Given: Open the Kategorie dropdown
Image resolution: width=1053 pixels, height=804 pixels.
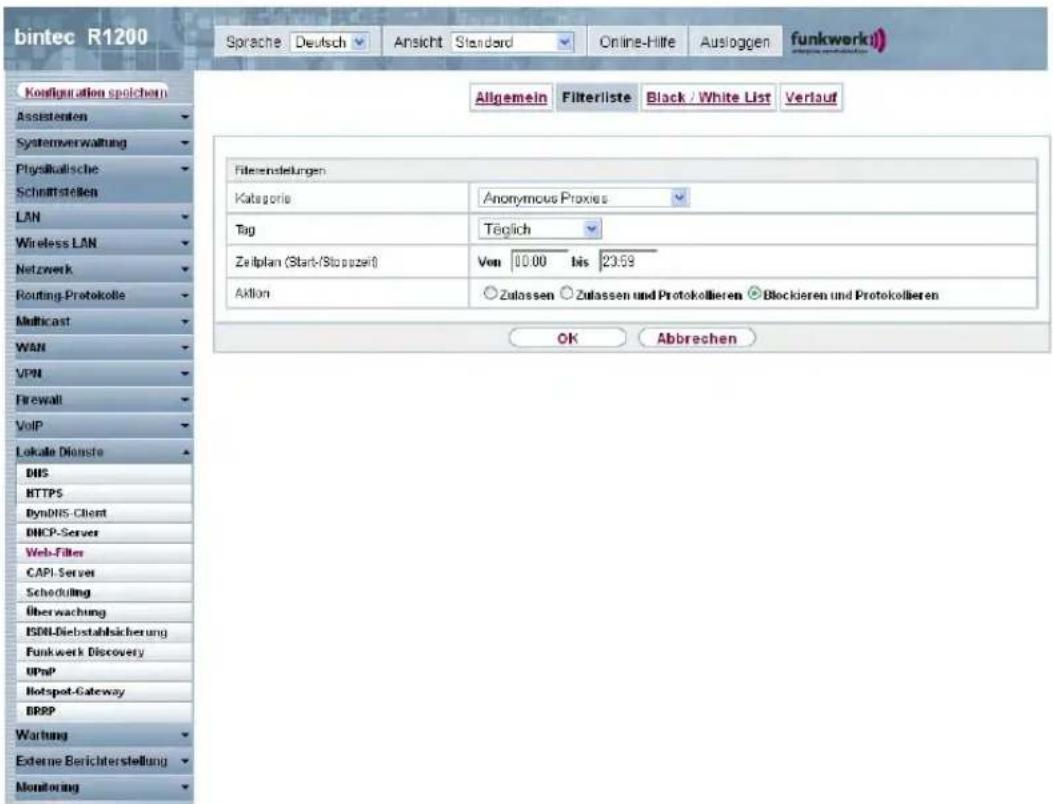Looking at the screenshot, I should tap(584, 198).
